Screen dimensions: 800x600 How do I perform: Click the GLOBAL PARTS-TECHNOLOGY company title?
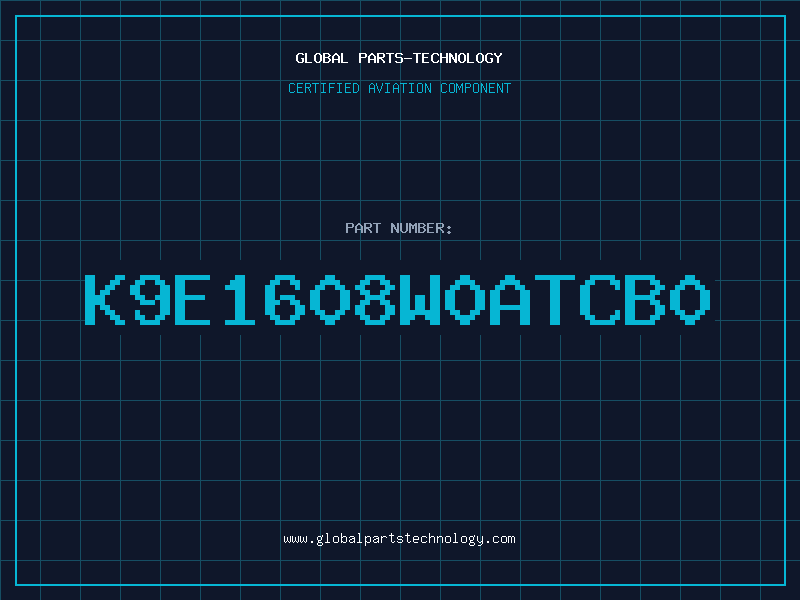(399, 58)
